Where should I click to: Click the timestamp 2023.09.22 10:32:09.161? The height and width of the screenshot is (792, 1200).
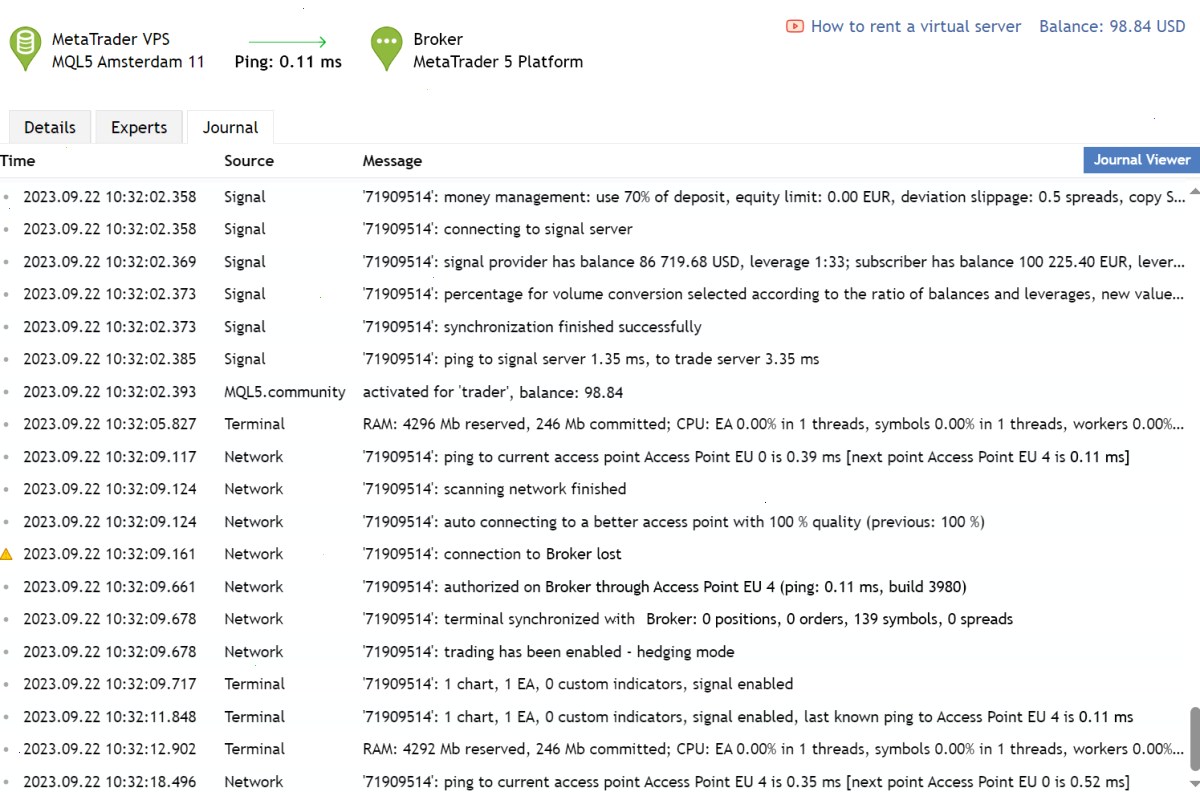pyautogui.click(x=110, y=554)
